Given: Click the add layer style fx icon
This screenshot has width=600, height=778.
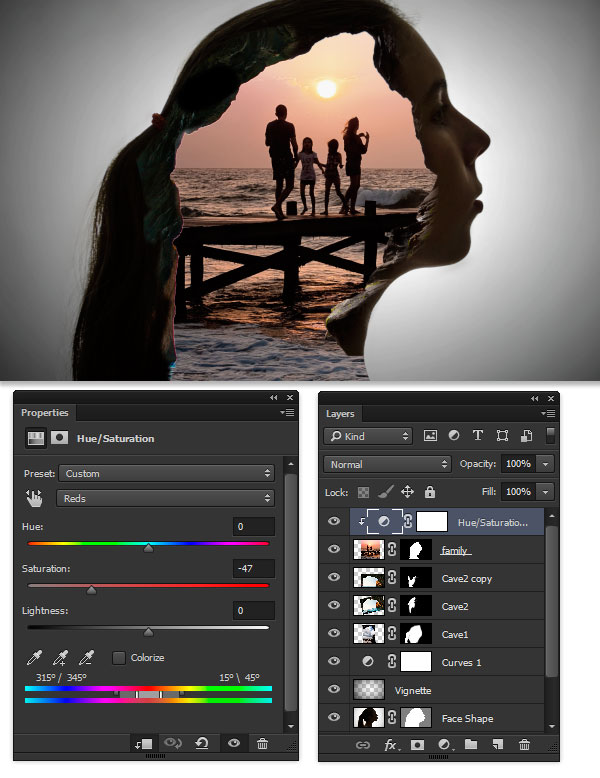Looking at the screenshot, I should 392,745.
